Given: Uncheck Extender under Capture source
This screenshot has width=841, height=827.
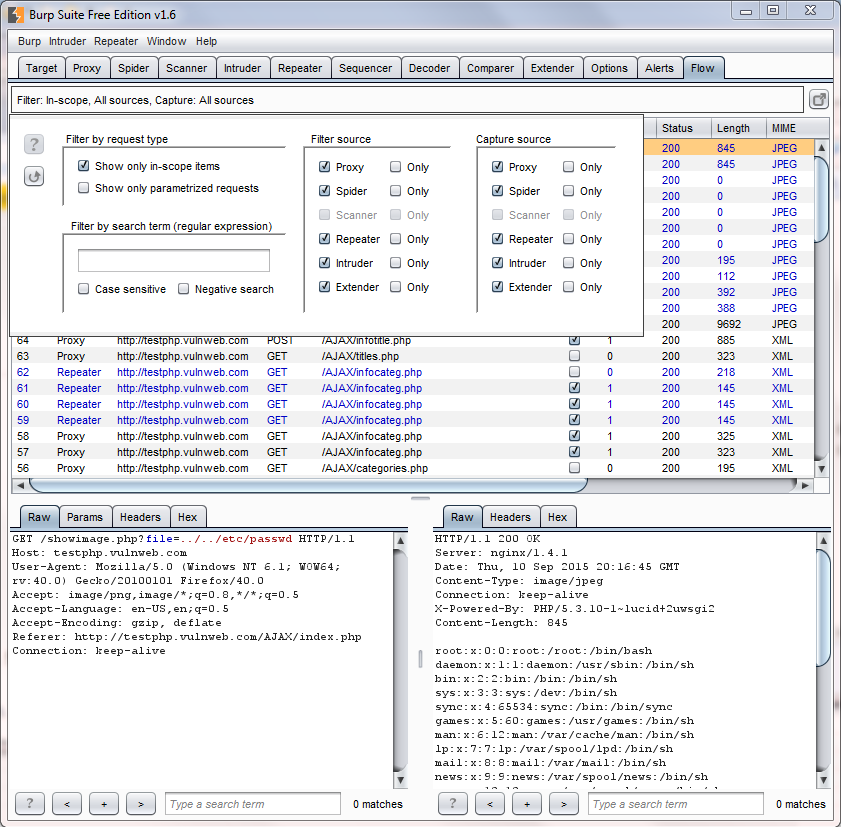Looking at the screenshot, I should pyautogui.click(x=498, y=286).
